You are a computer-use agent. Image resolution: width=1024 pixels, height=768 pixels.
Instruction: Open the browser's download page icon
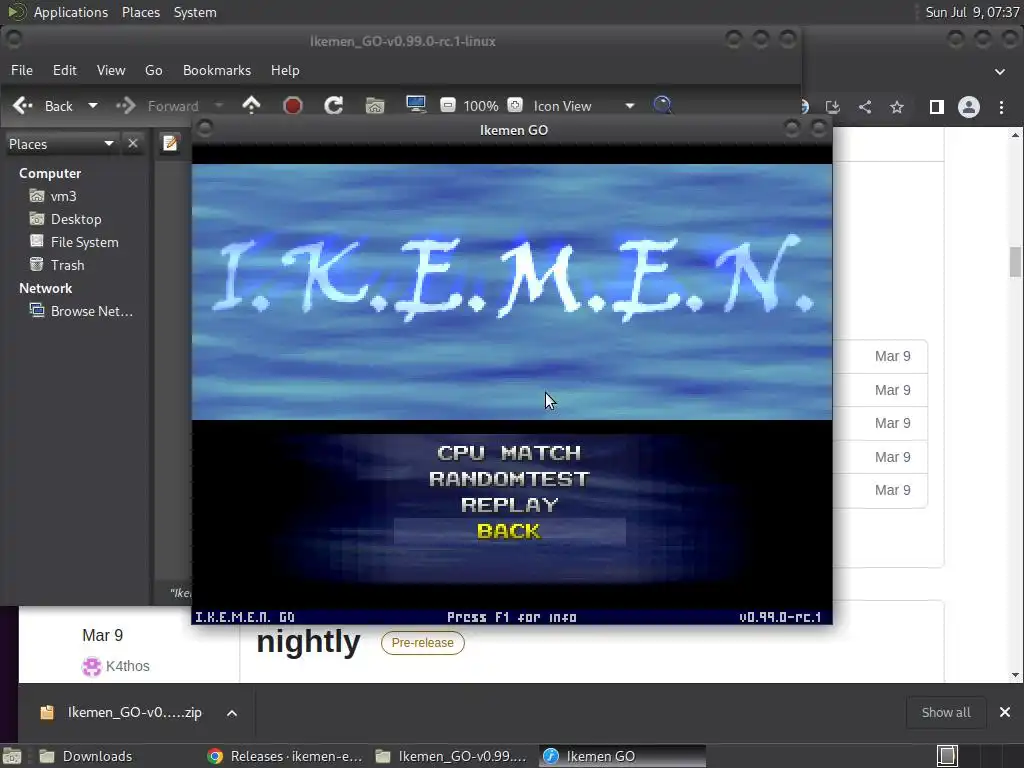click(x=833, y=106)
